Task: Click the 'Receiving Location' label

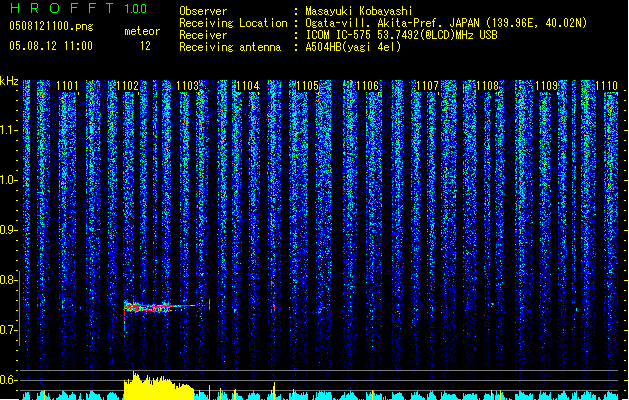Action: click(x=233, y=23)
